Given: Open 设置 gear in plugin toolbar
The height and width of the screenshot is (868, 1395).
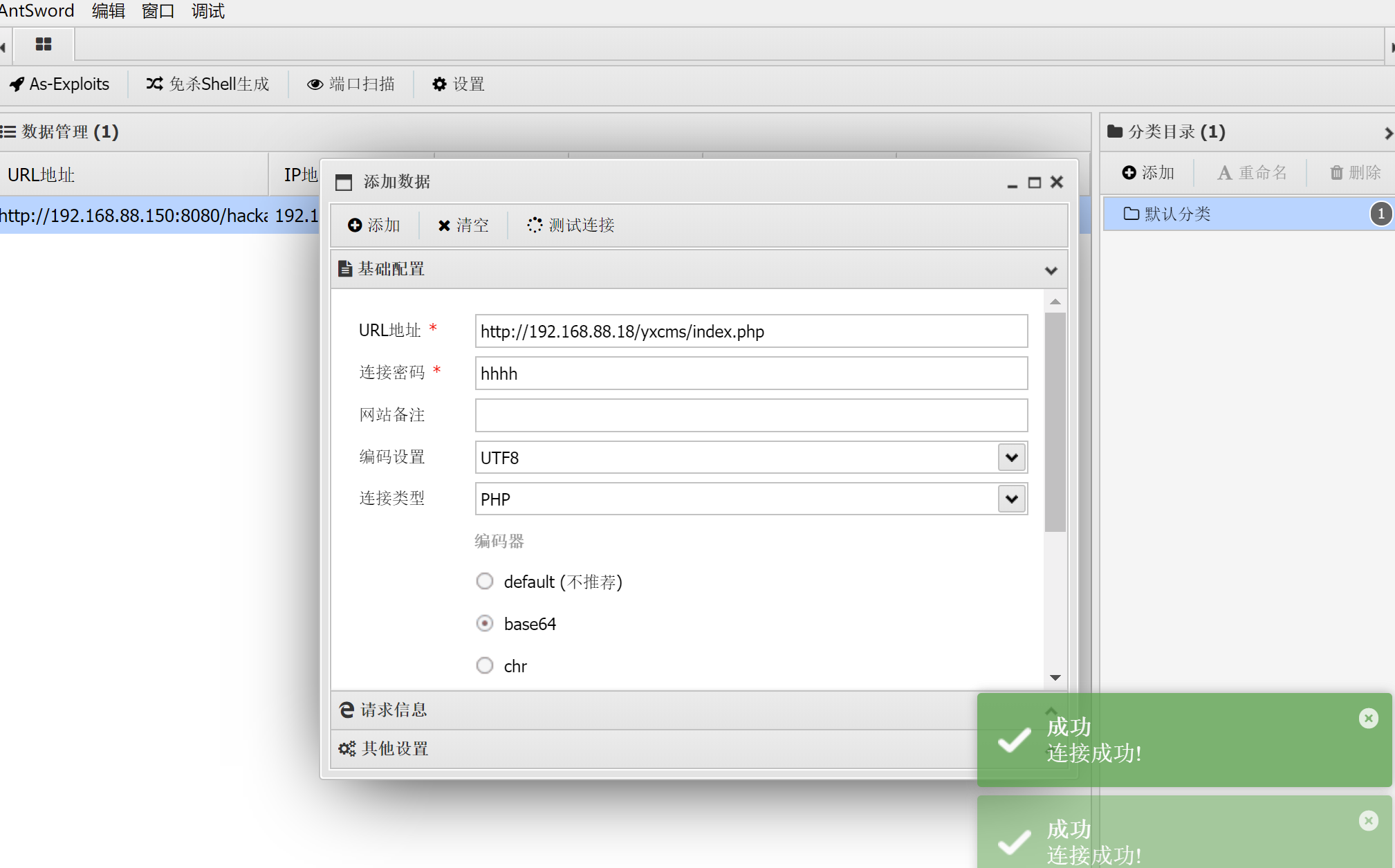Looking at the screenshot, I should point(459,84).
